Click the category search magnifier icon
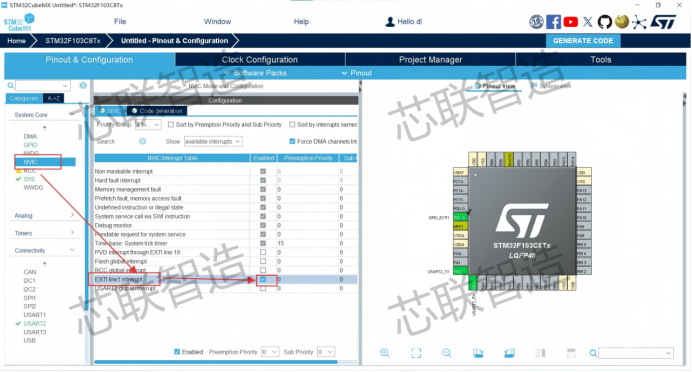This screenshot has height=372, width=692. tap(11, 86)
